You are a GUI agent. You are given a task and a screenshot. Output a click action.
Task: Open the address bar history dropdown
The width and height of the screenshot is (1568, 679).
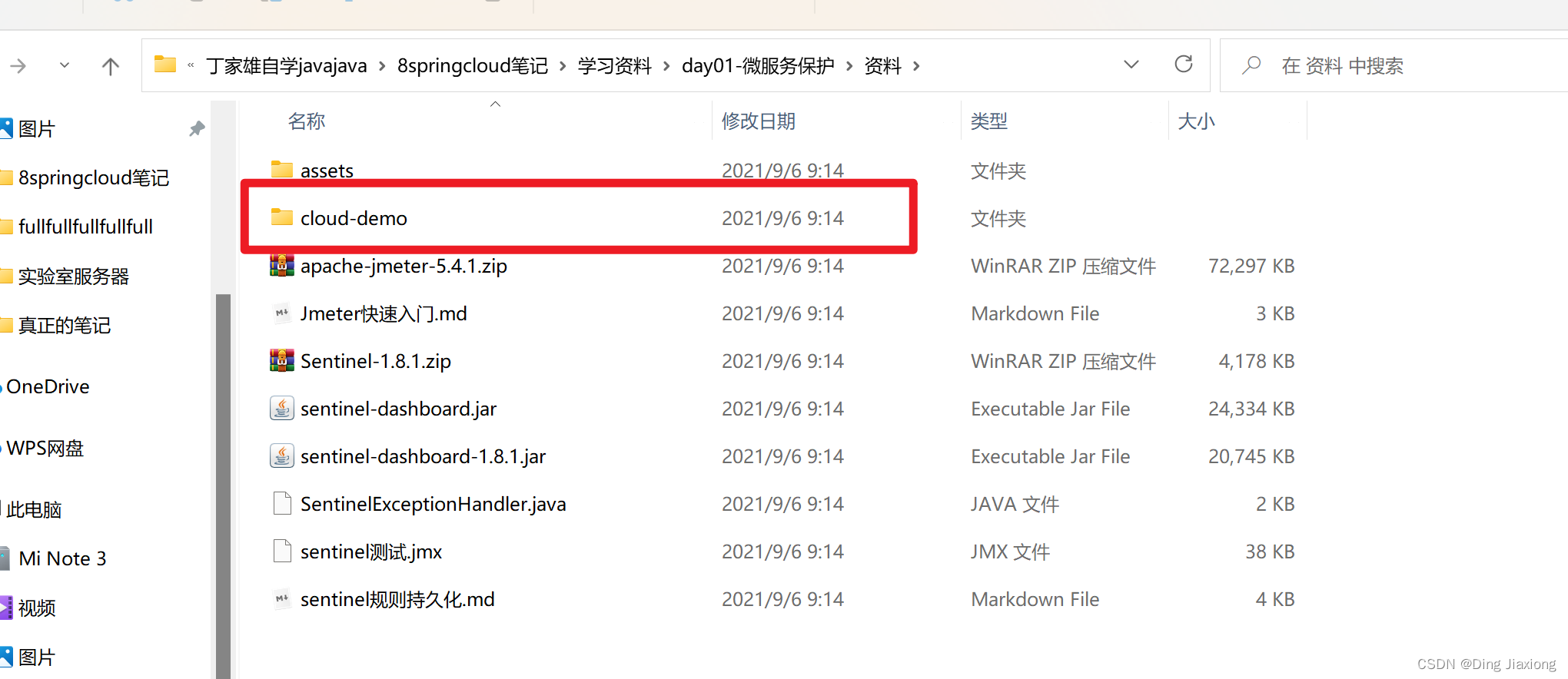coord(1131,65)
